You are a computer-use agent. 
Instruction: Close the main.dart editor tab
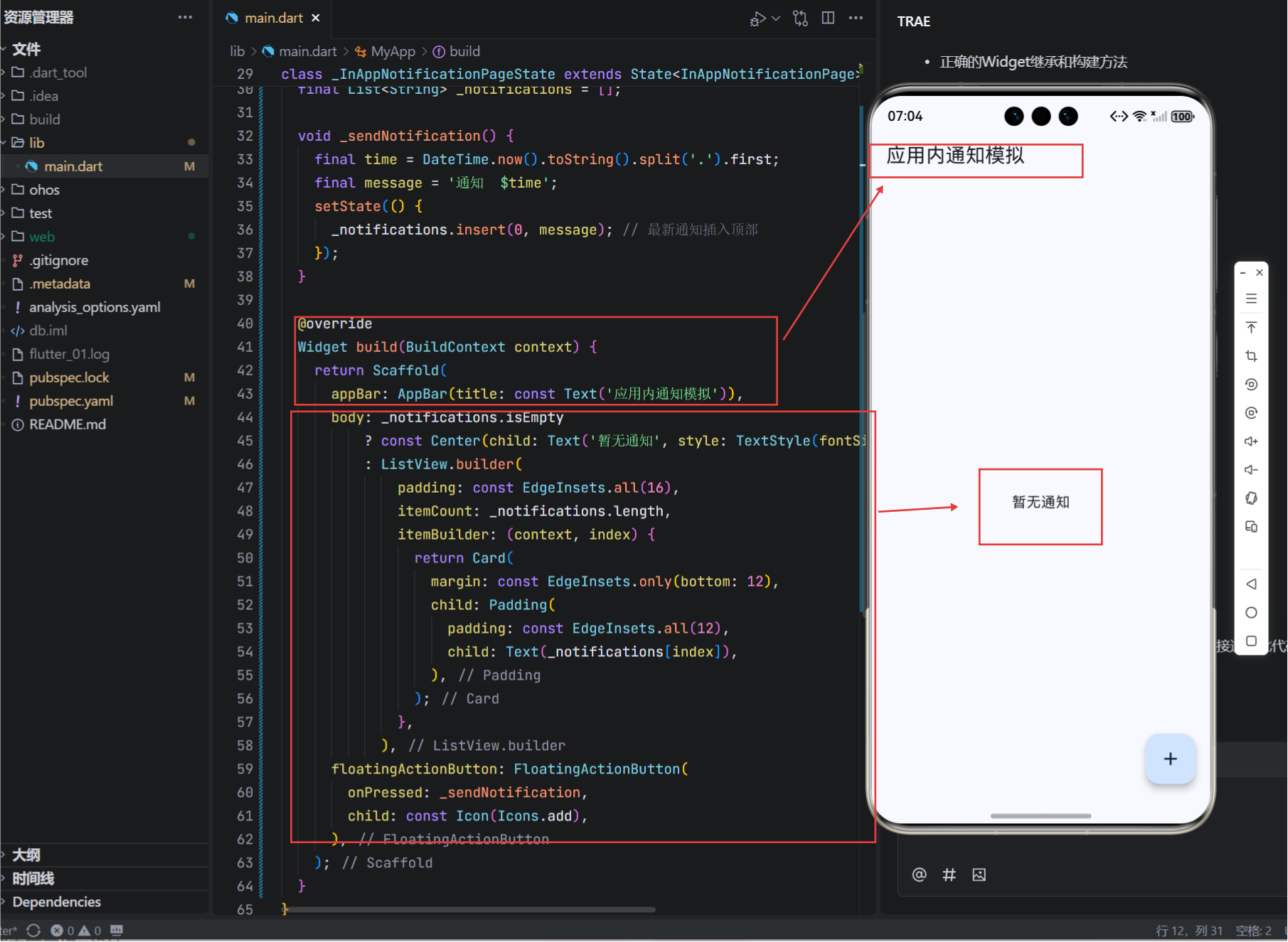(315, 18)
